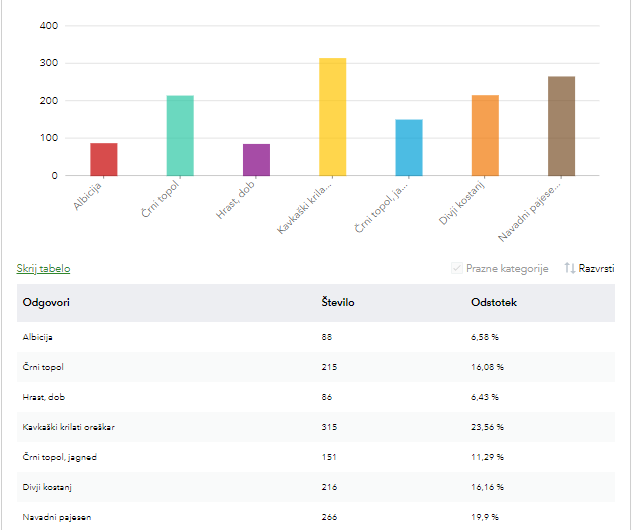Viewport: 632px width, 530px height.
Task: Click the blue Črni topol, jagned bar
Action: 409,148
